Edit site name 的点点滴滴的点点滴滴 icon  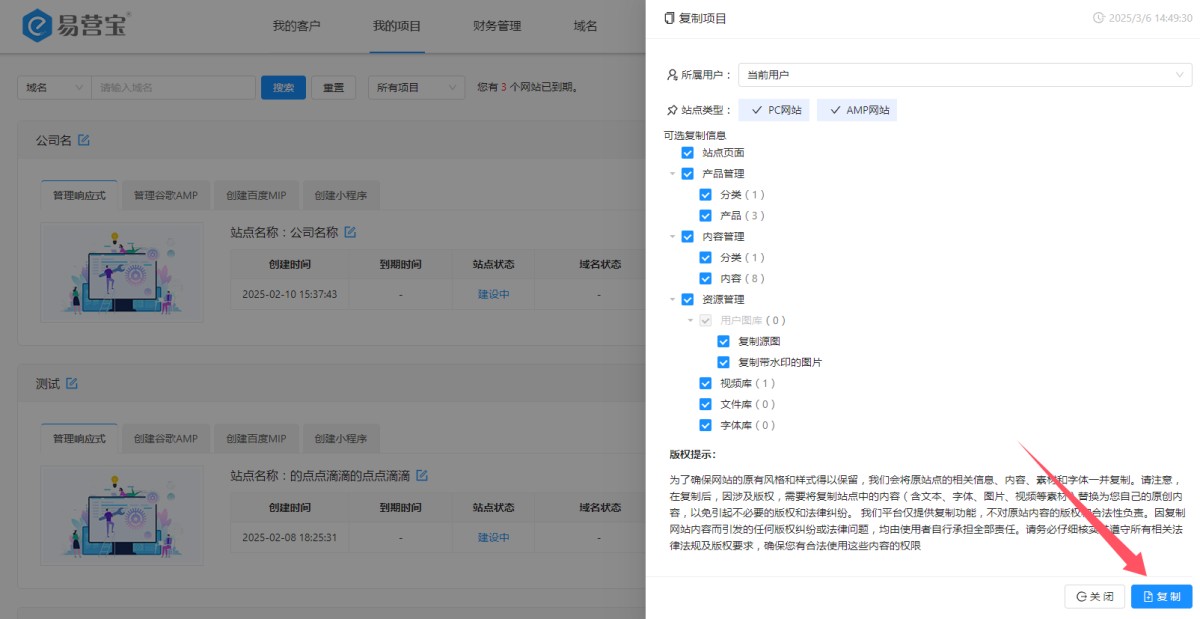coord(422,475)
